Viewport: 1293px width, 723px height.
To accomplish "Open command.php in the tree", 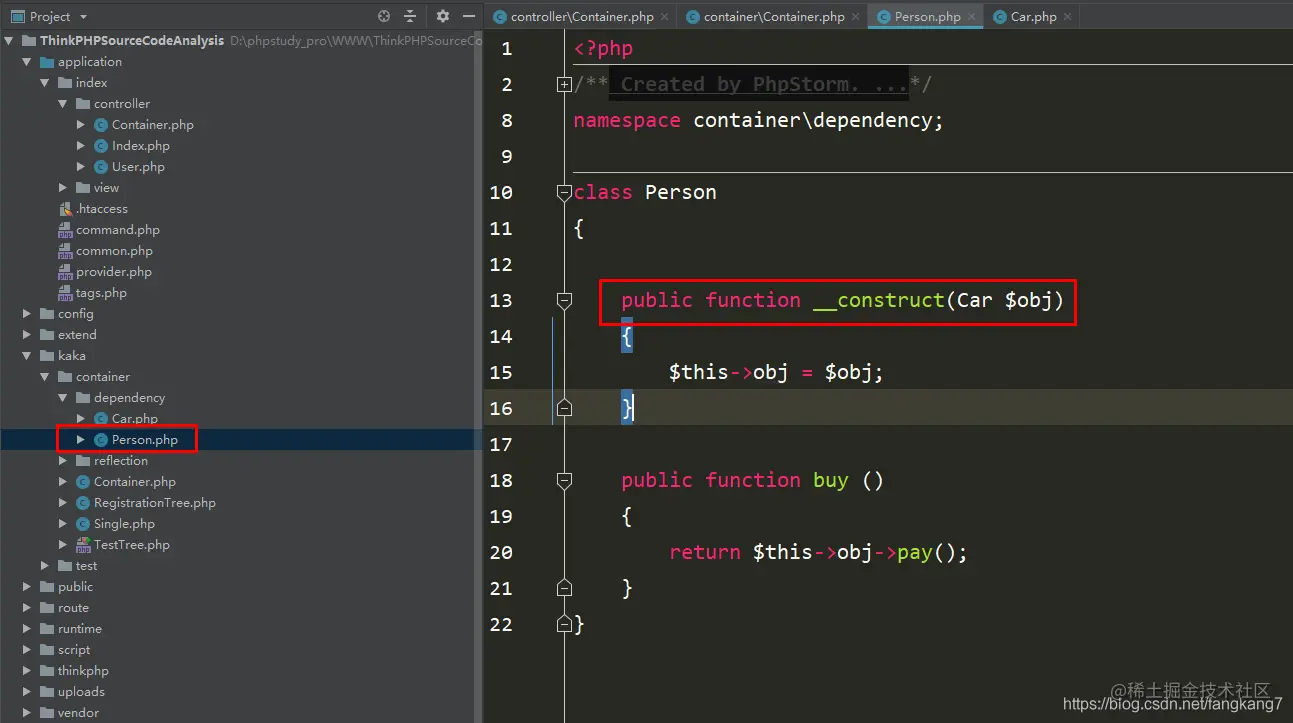I will point(118,230).
